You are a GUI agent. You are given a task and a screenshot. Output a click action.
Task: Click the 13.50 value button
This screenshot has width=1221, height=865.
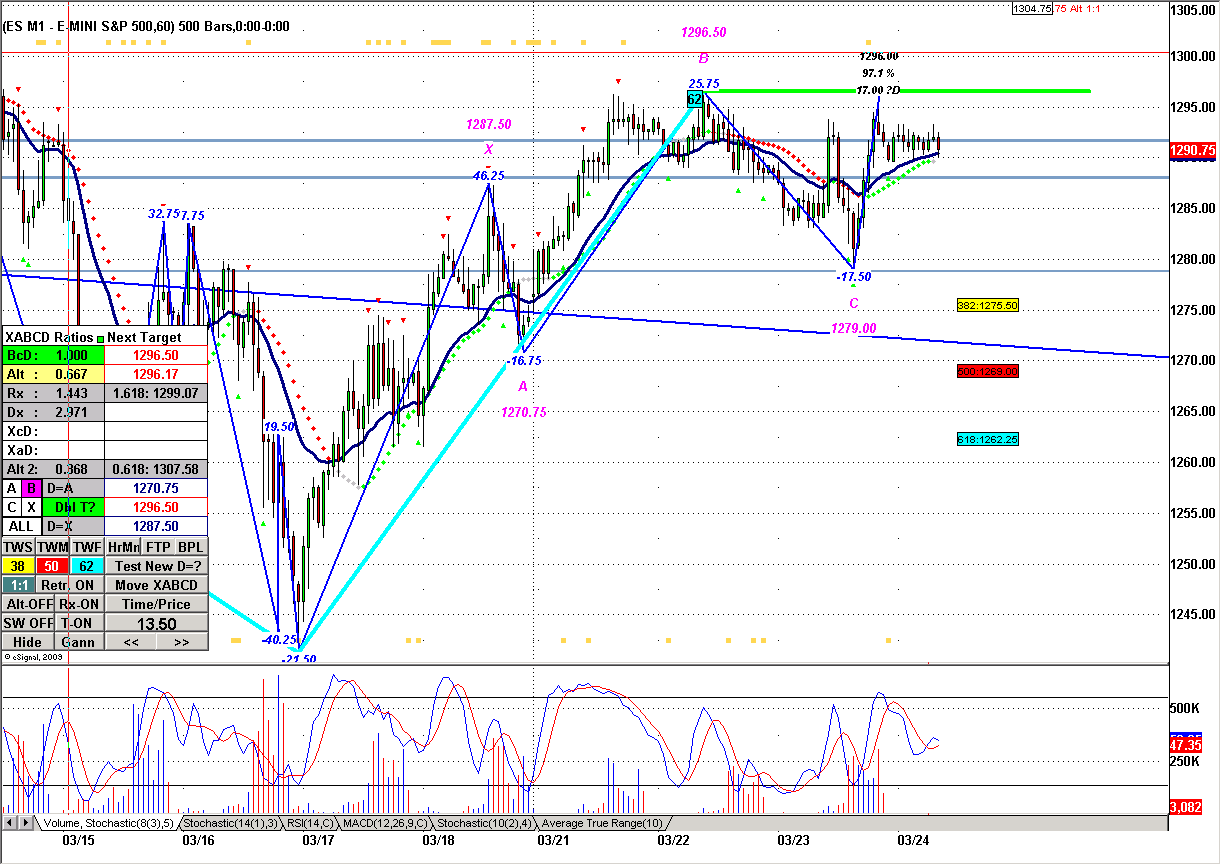coord(157,623)
